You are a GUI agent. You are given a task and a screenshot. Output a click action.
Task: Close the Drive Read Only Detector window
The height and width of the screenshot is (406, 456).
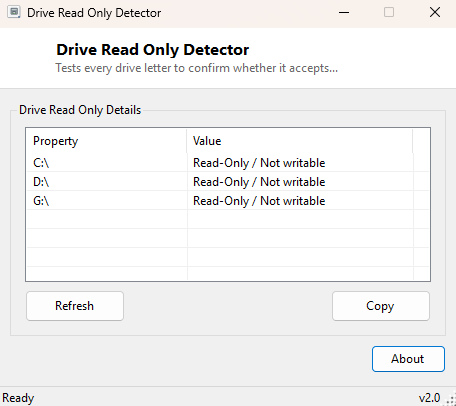(435, 13)
